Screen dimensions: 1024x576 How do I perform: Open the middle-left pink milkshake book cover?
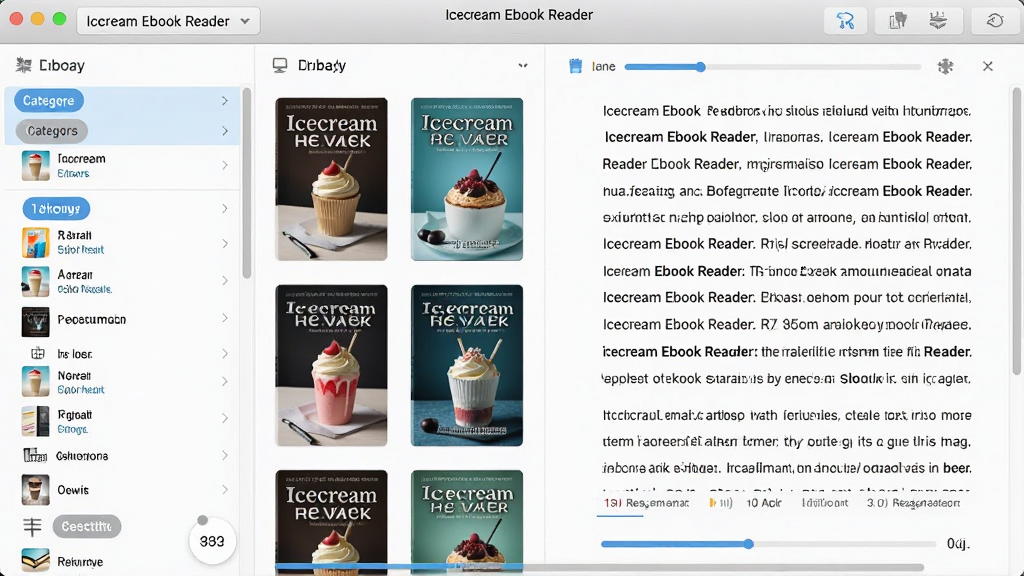(x=331, y=365)
